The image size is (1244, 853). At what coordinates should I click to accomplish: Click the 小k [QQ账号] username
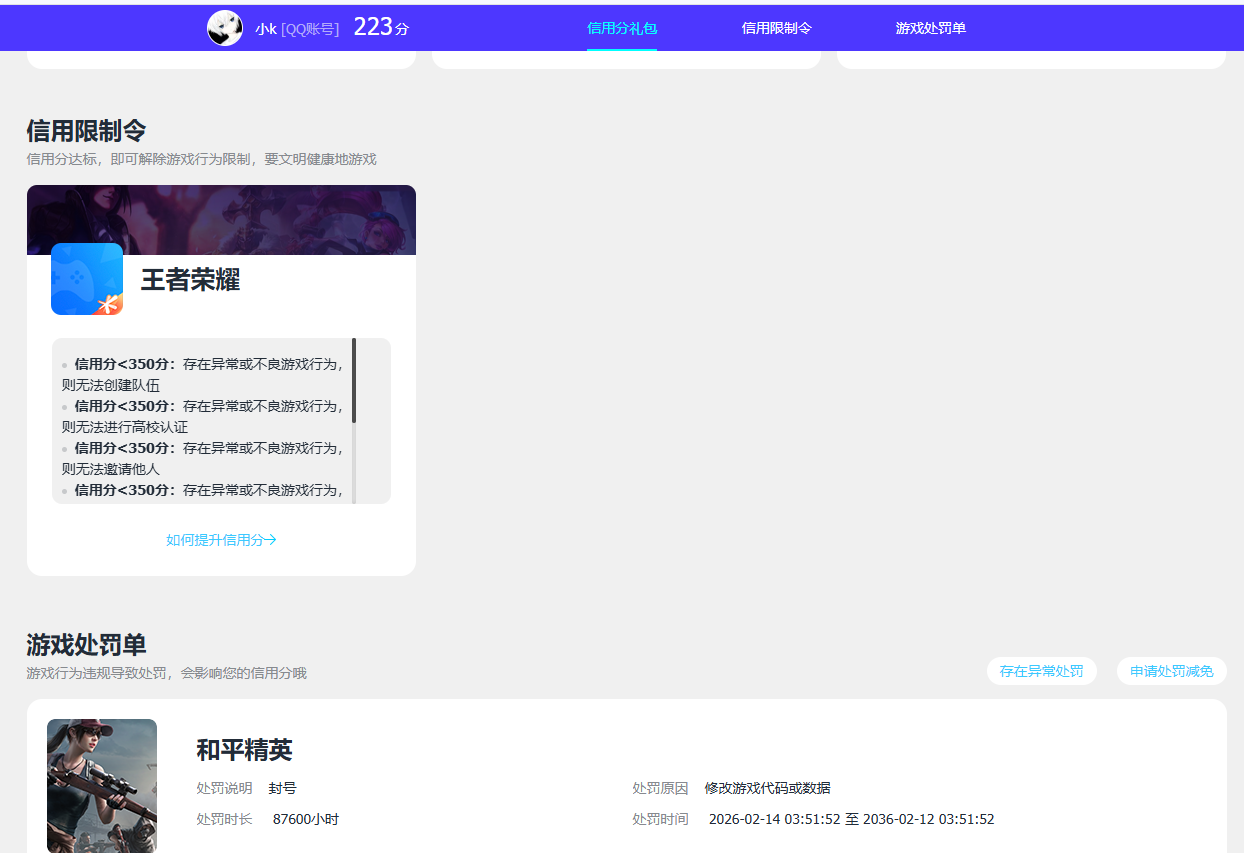pos(297,29)
